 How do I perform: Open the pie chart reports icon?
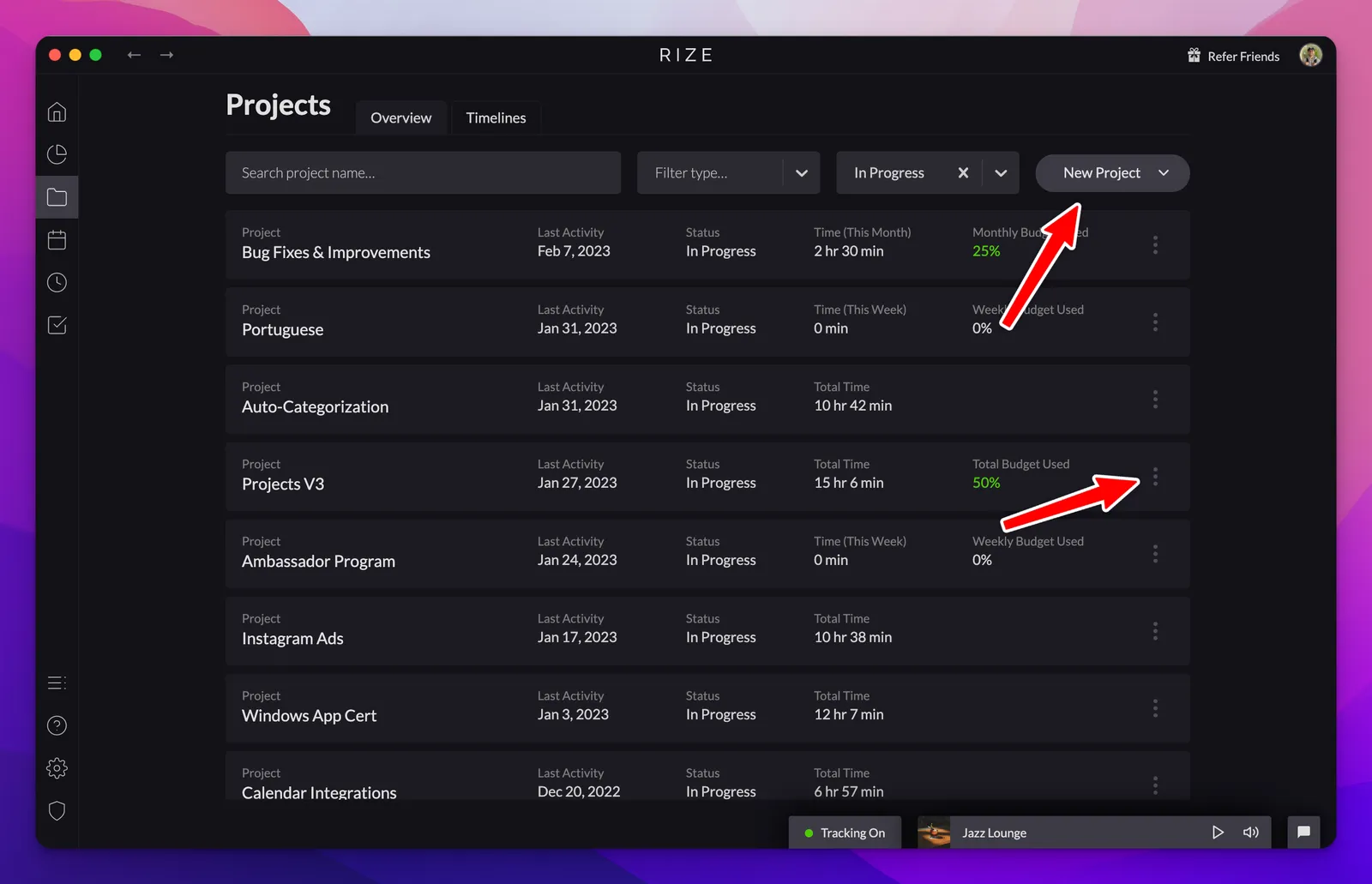pos(57,154)
